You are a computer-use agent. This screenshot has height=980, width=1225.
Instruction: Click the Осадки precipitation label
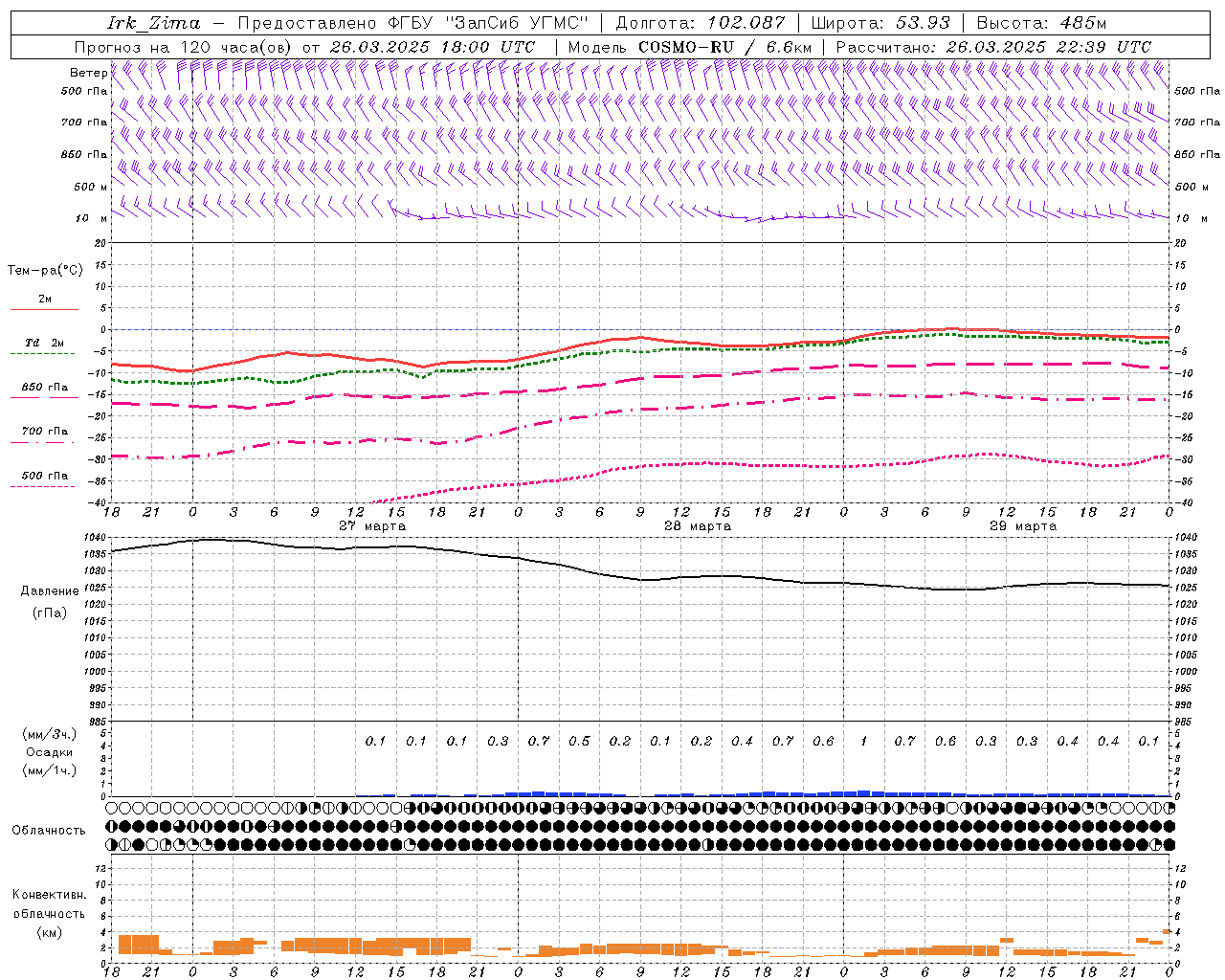[x=50, y=752]
